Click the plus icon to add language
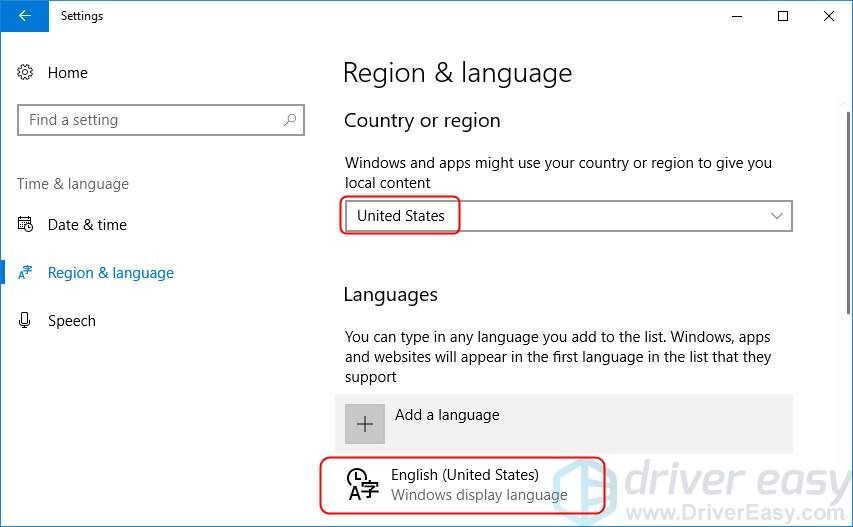Viewport: 853px width, 527px height. 365,424
